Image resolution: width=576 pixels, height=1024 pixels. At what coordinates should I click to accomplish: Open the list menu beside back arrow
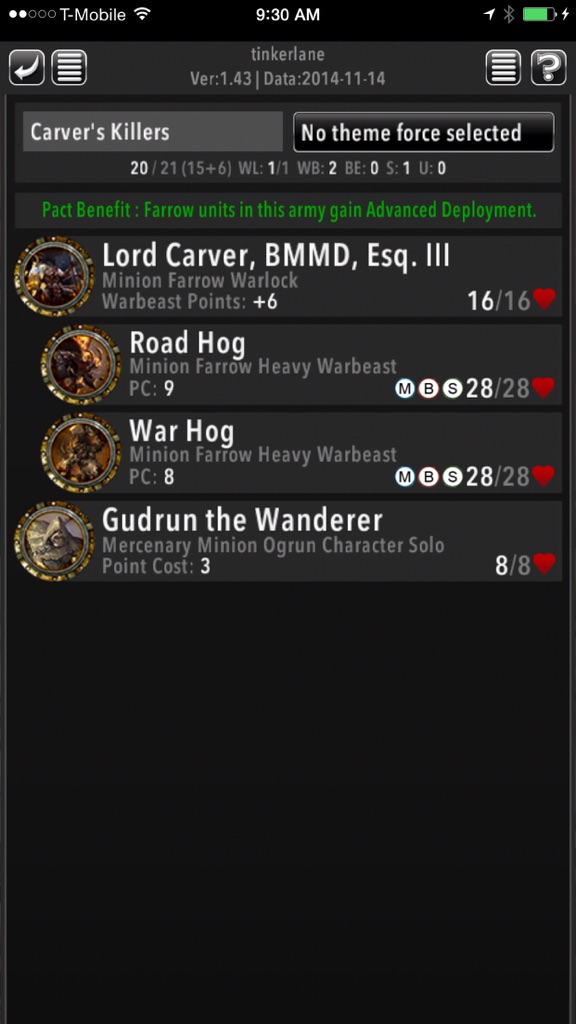click(69, 67)
